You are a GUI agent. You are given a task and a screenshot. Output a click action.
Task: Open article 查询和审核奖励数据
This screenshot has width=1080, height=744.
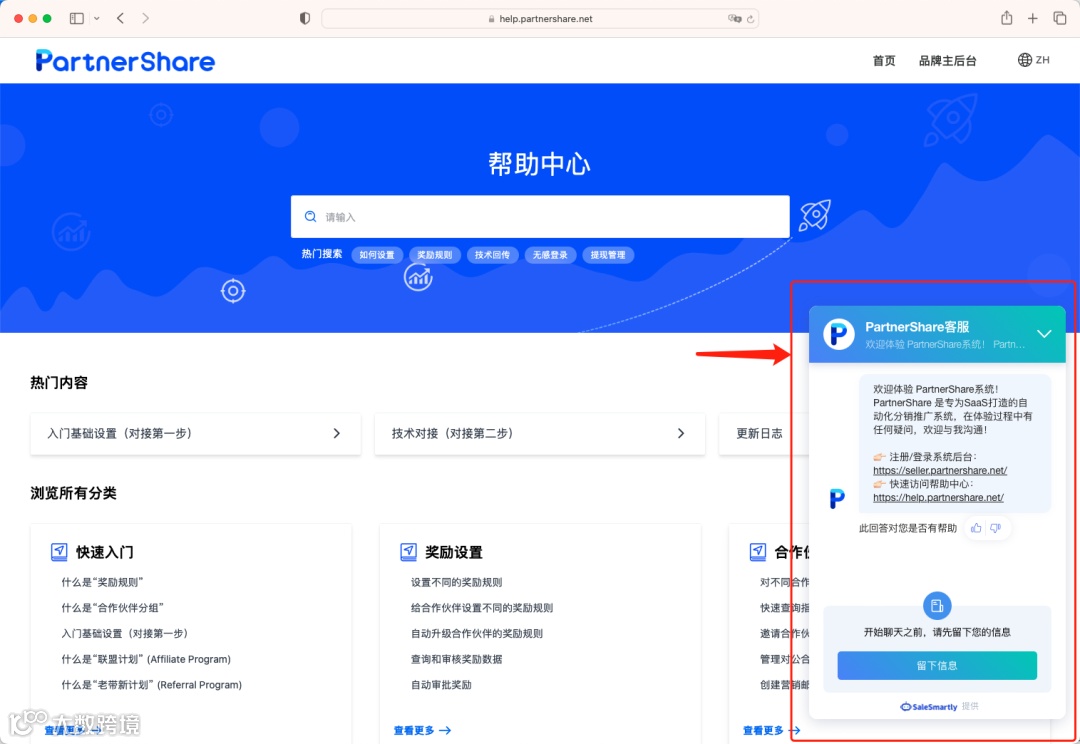pyautogui.click(x=457, y=659)
